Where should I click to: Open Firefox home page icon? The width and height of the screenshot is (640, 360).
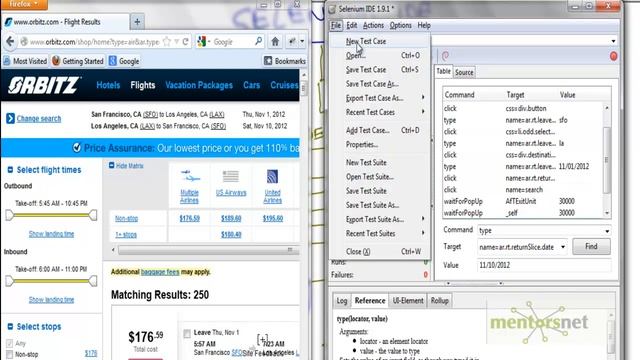pyautogui.click(x=275, y=42)
